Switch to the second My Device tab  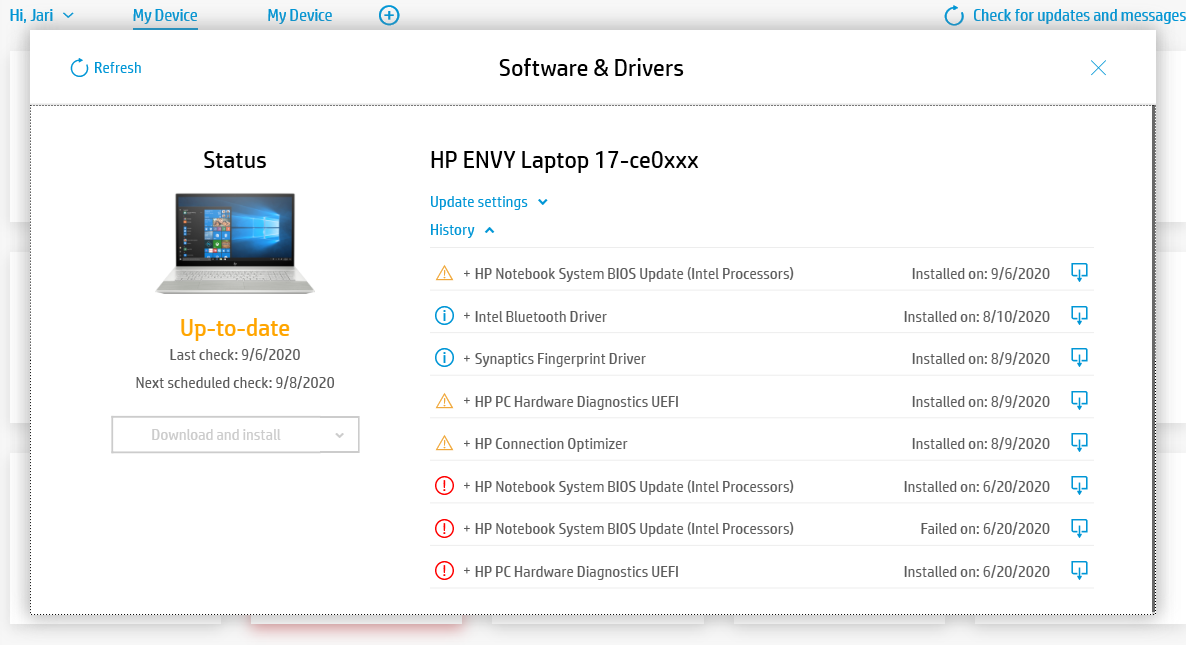click(299, 15)
